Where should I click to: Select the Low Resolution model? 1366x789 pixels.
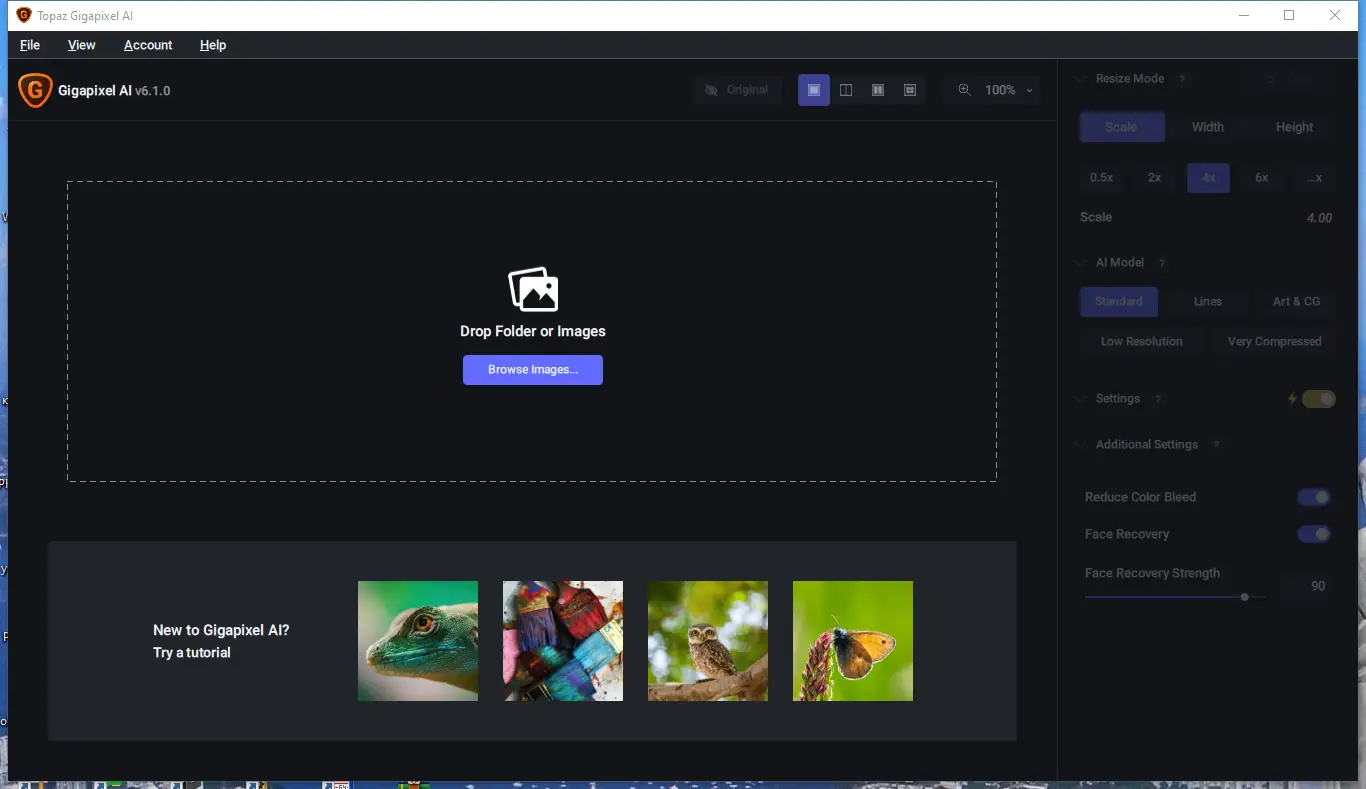click(1141, 342)
